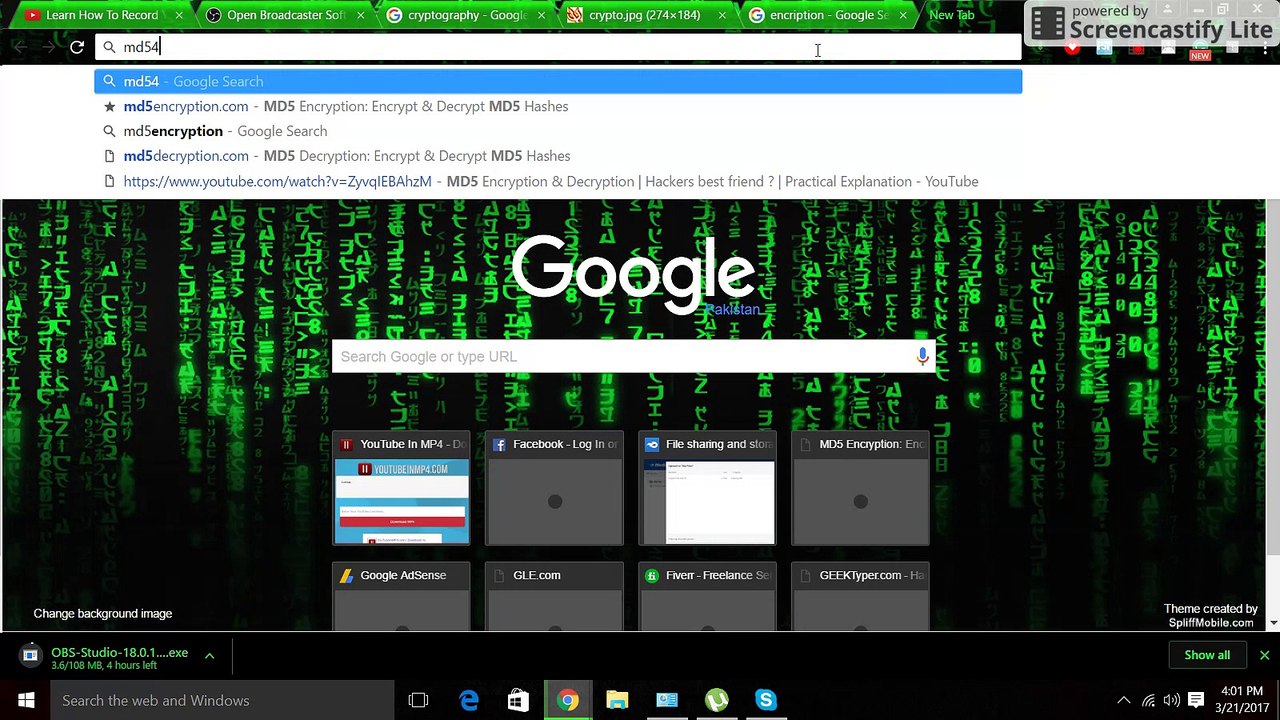The height and width of the screenshot is (720, 1280).
Task: Click the Chrome taskbar icon
Action: pyautogui.click(x=567, y=700)
